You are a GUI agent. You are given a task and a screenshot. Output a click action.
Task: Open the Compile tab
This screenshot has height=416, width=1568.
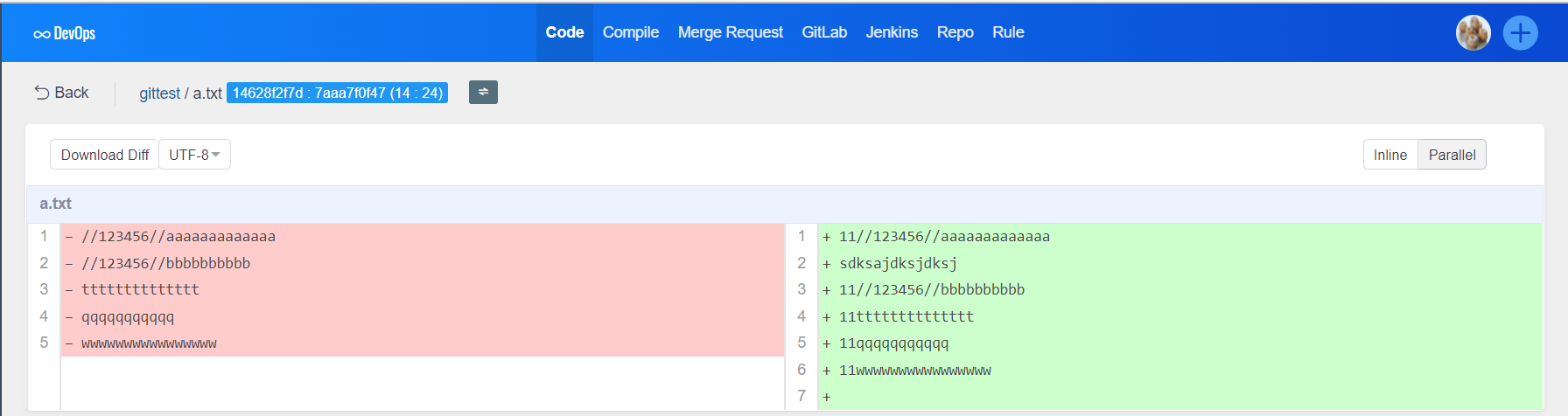(x=630, y=32)
